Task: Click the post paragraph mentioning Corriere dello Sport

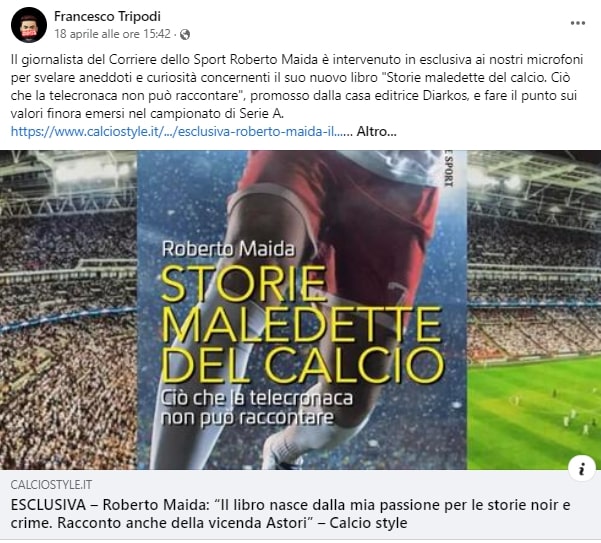Action: coord(297,87)
